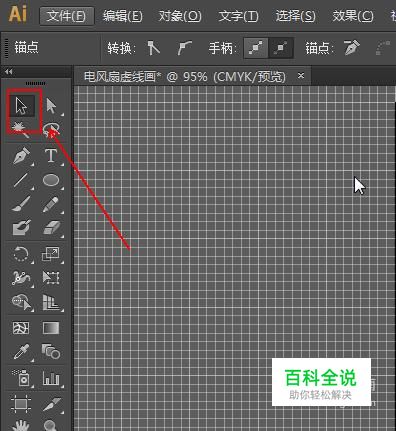Select the Lasso tool
Viewport: 396px width, 431px height.
[x=51, y=129]
